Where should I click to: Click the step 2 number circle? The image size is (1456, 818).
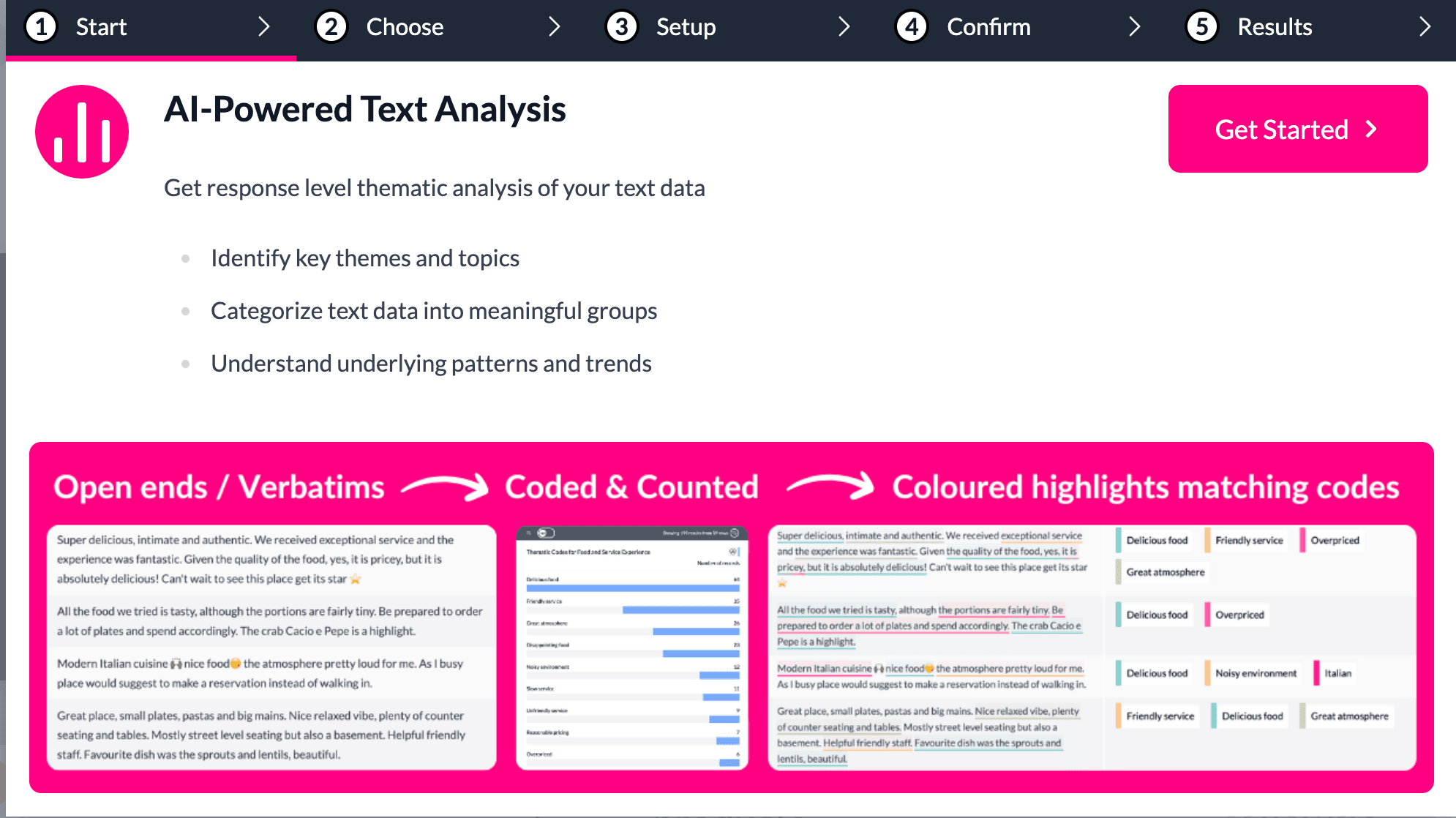pos(331,27)
